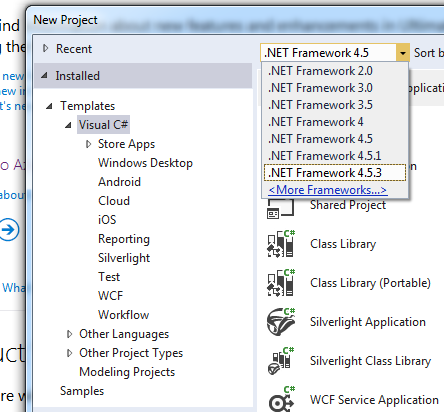Image resolution: width=444 pixels, height=412 pixels.
Task: Select the Silverlight Application template name
Action: (368, 322)
